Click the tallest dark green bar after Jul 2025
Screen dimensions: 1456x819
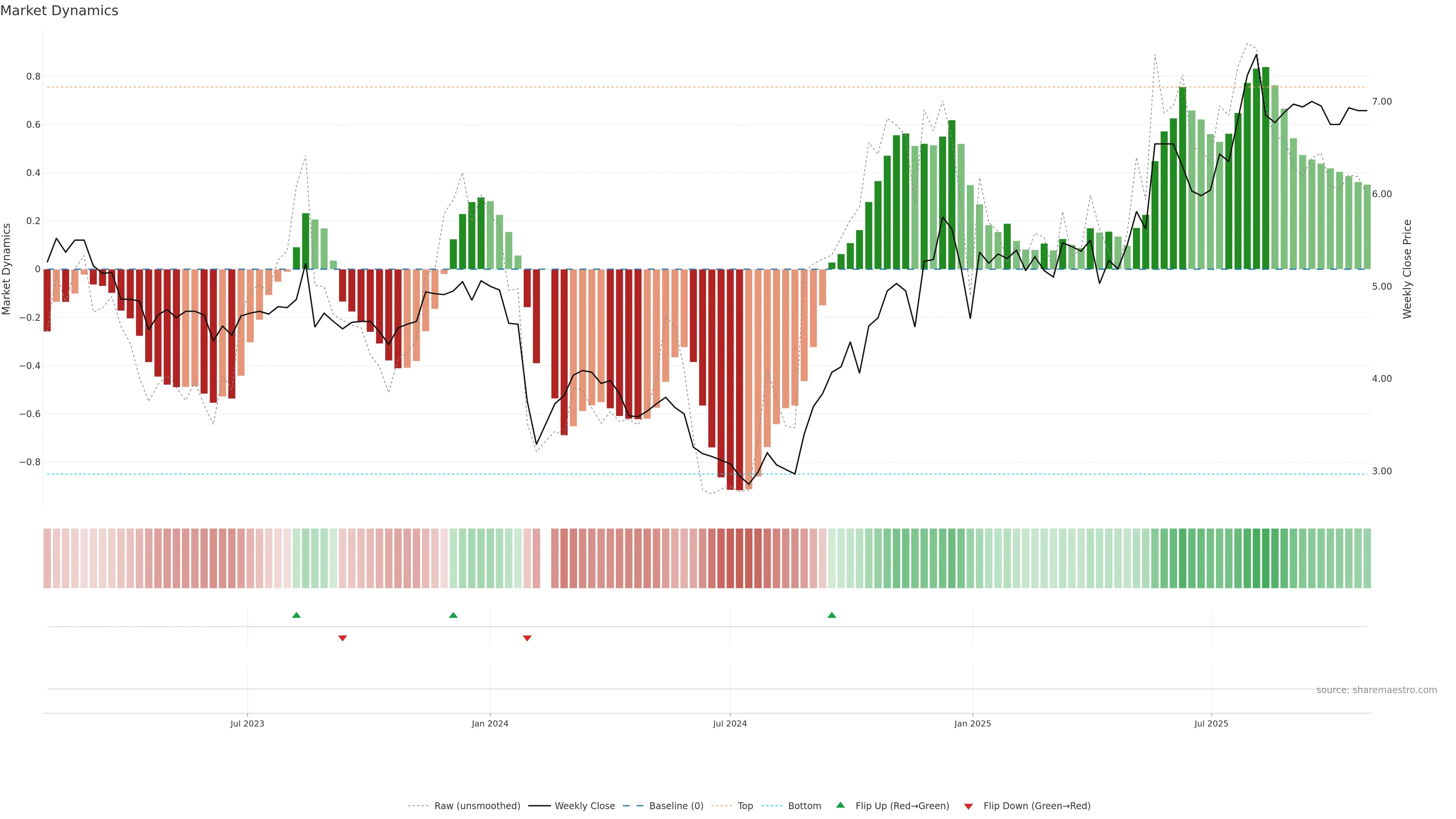tap(1266, 169)
